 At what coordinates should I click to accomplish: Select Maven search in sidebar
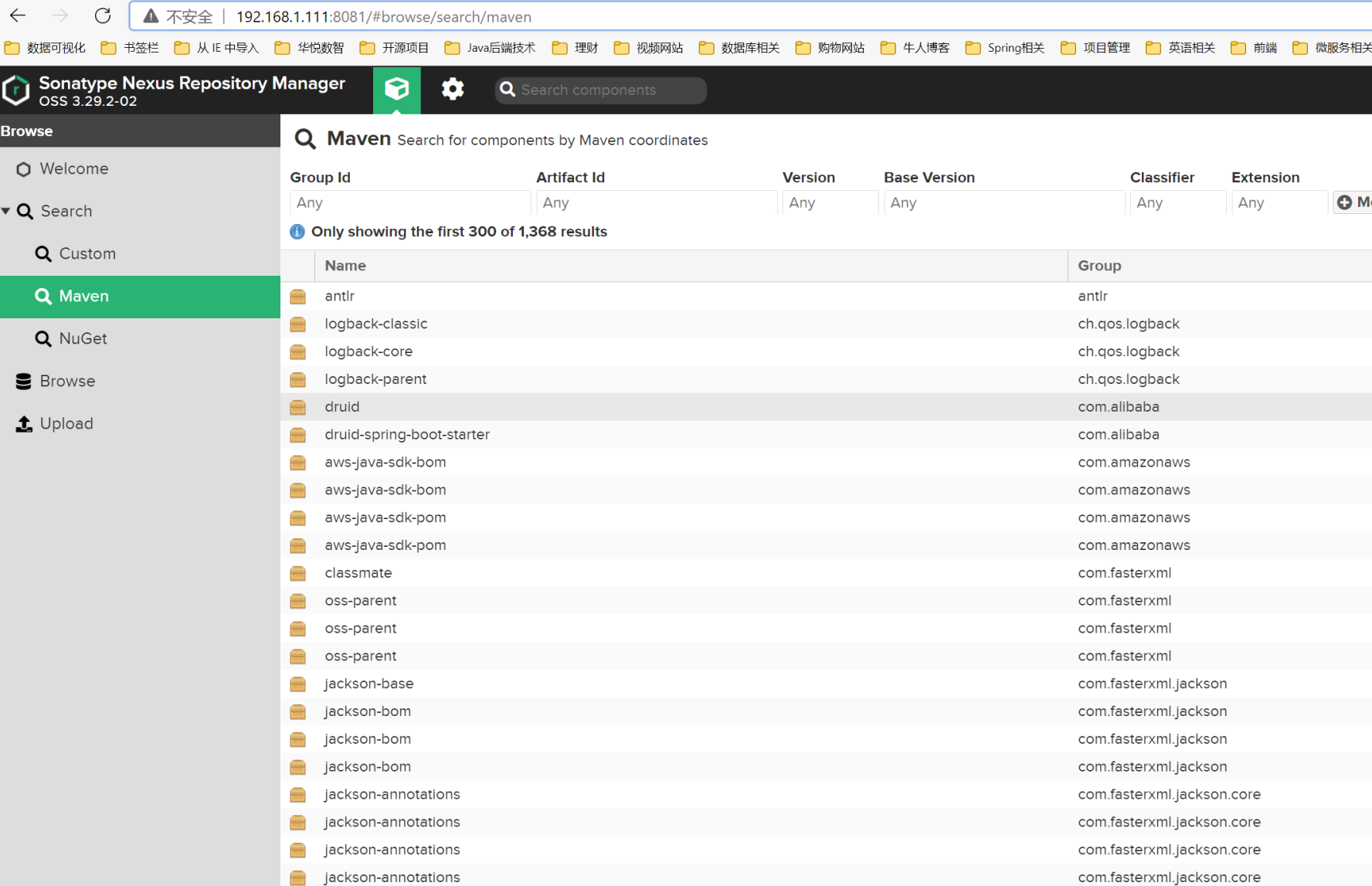click(x=140, y=297)
